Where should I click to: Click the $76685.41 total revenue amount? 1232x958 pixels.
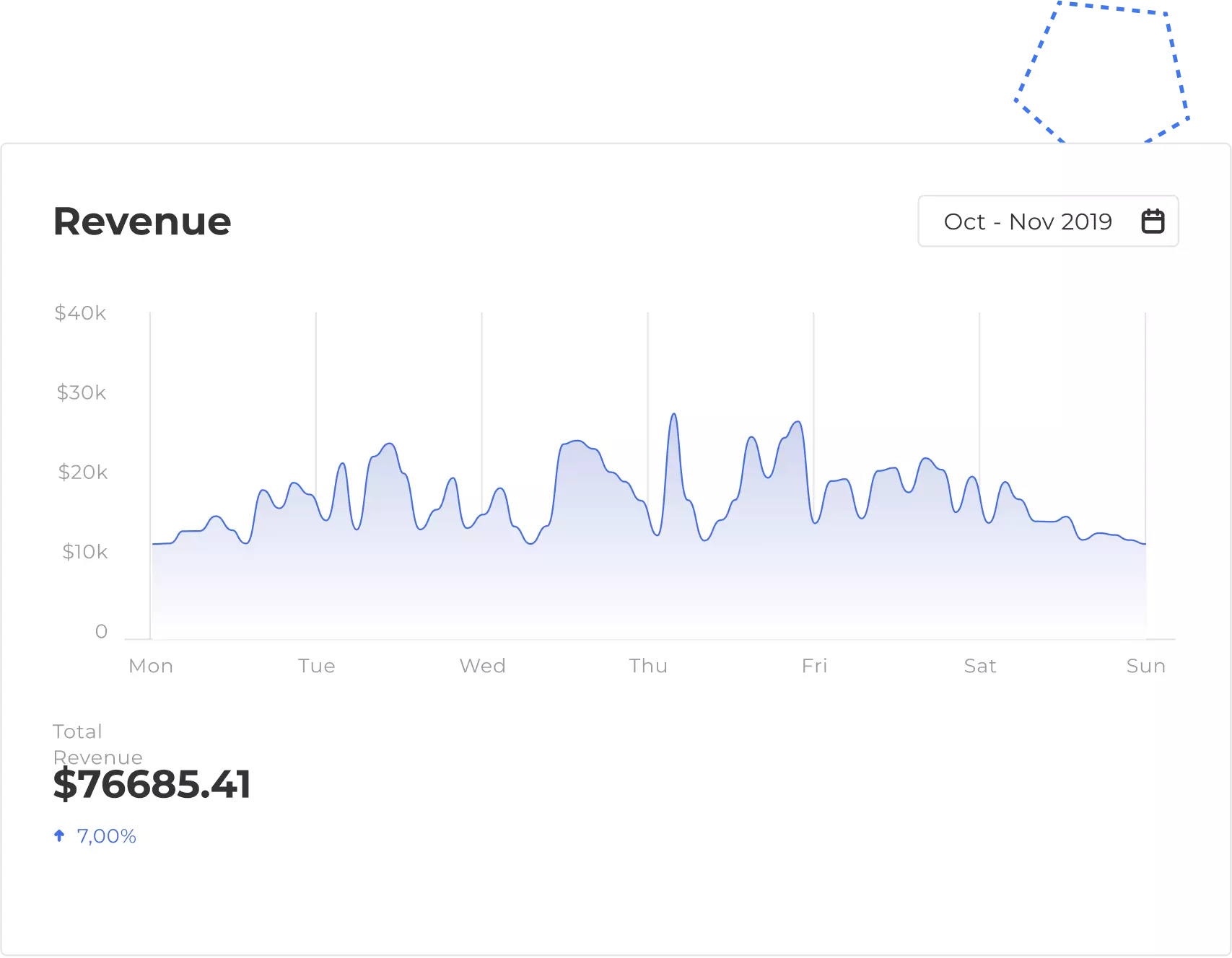[x=152, y=784]
